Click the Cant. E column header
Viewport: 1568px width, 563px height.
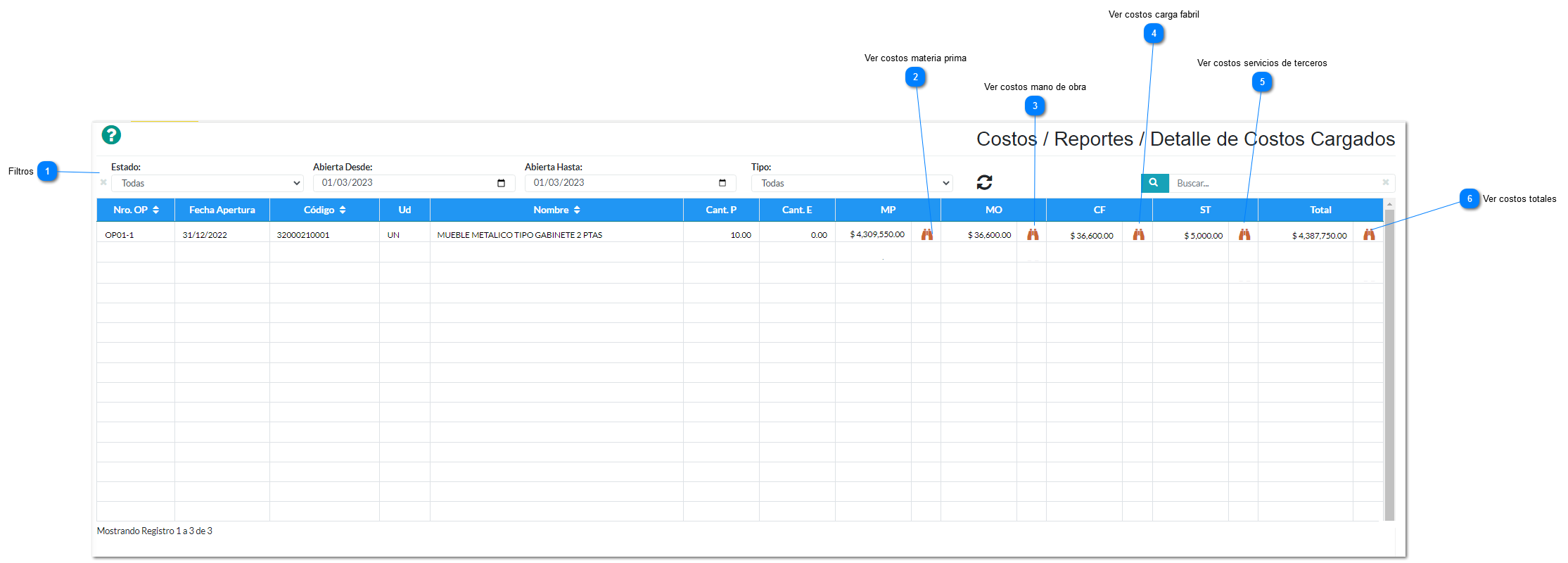coord(797,210)
